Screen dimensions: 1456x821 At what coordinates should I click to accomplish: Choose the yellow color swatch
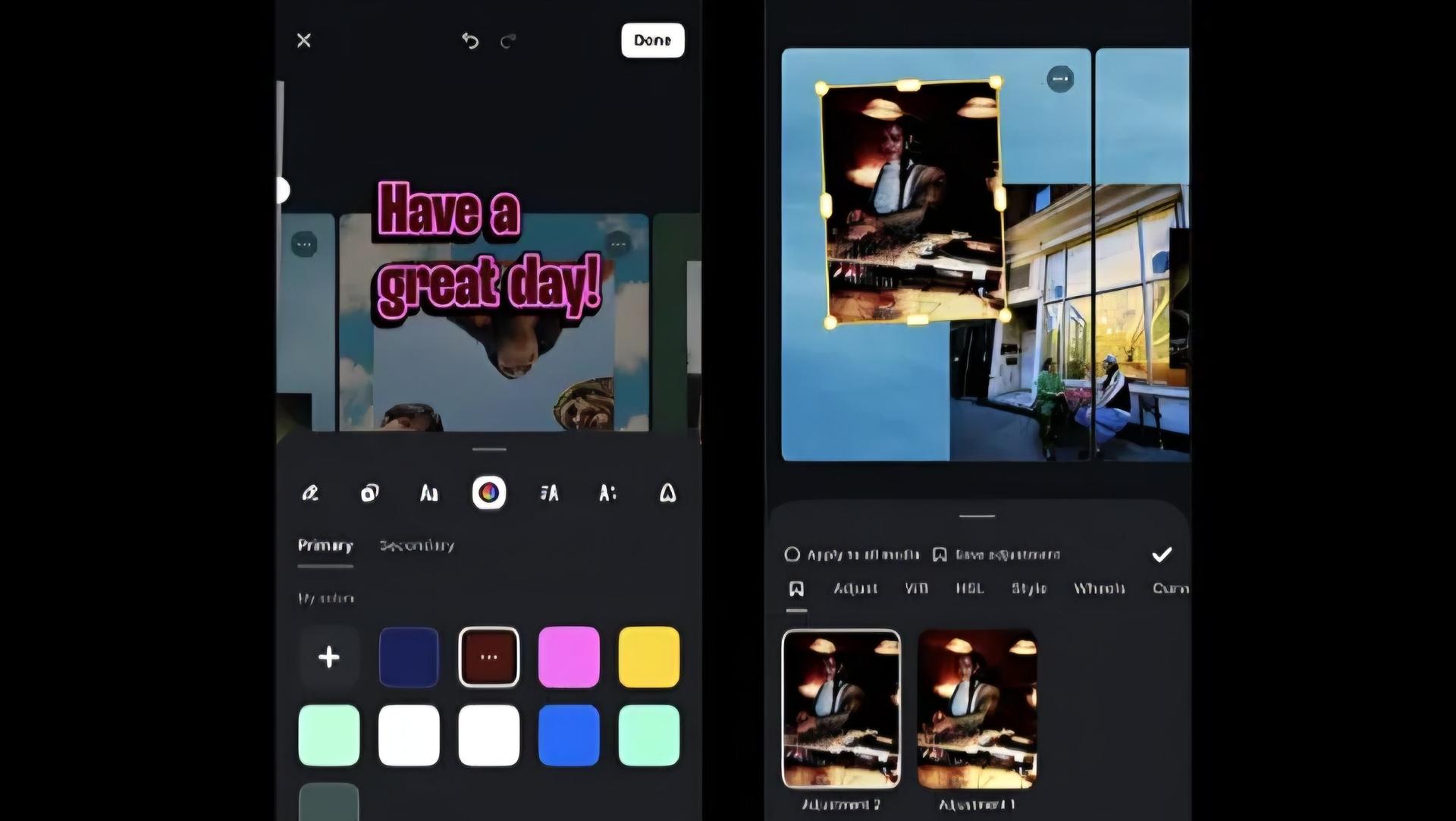point(649,657)
